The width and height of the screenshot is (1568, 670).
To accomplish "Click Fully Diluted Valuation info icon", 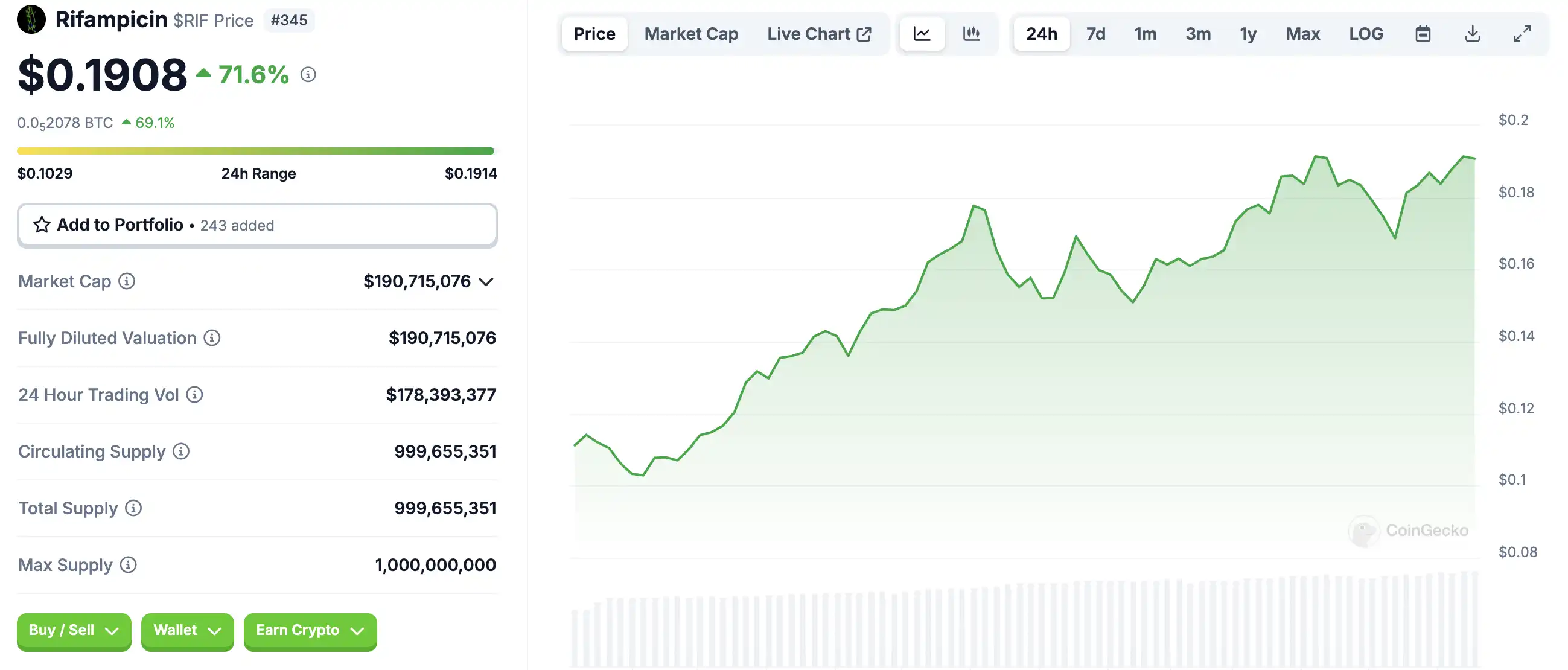I will pos(212,338).
